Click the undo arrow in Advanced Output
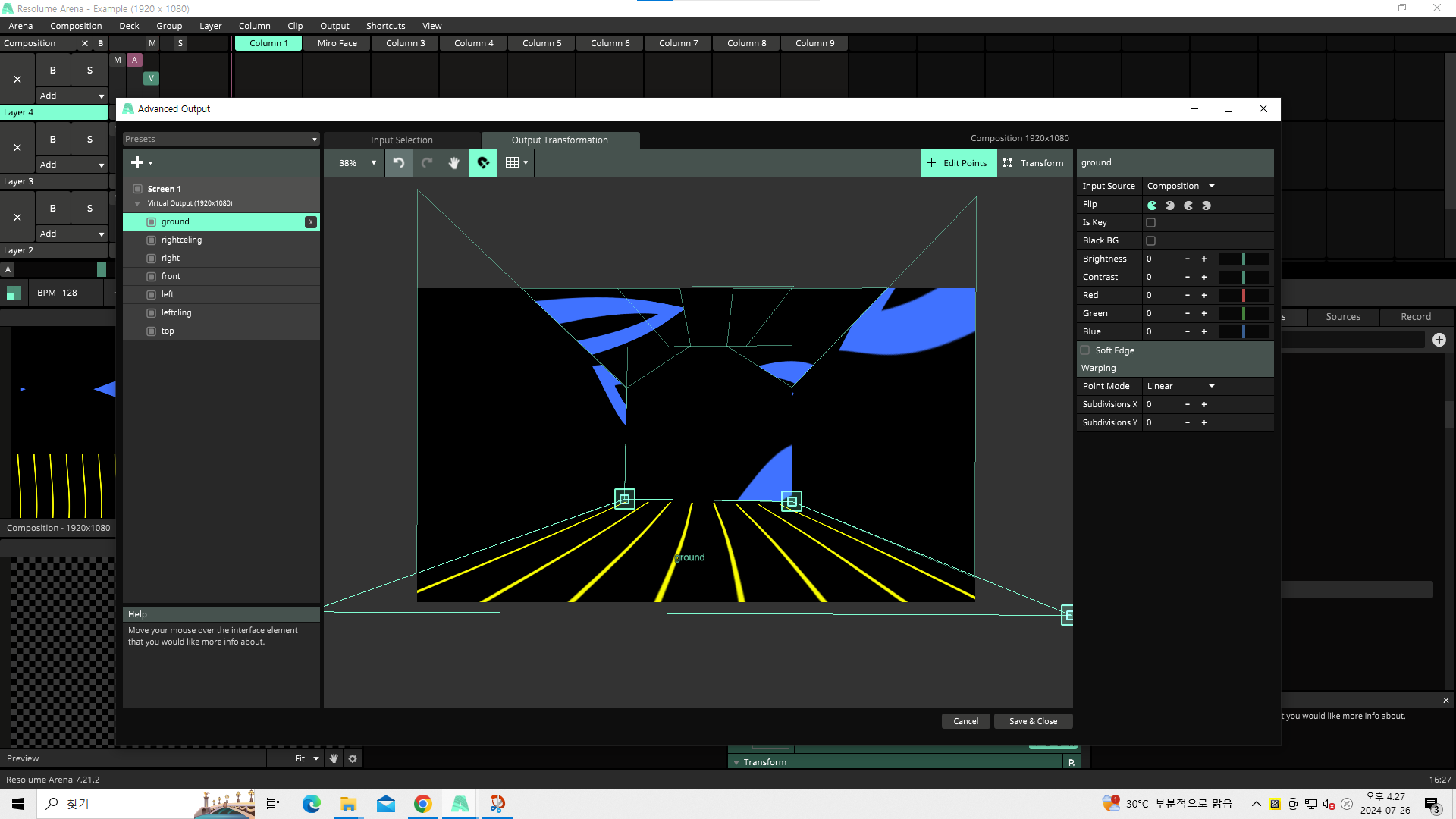The image size is (1456, 819). (399, 163)
